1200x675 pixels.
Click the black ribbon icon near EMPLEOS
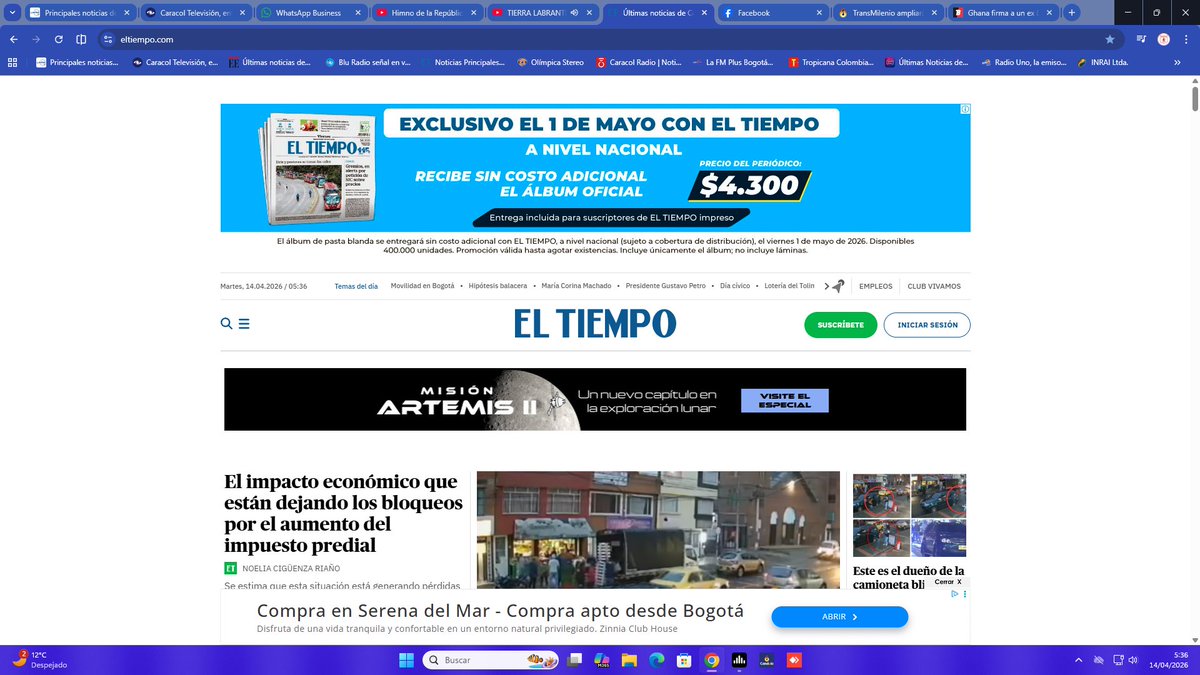[x=840, y=286]
